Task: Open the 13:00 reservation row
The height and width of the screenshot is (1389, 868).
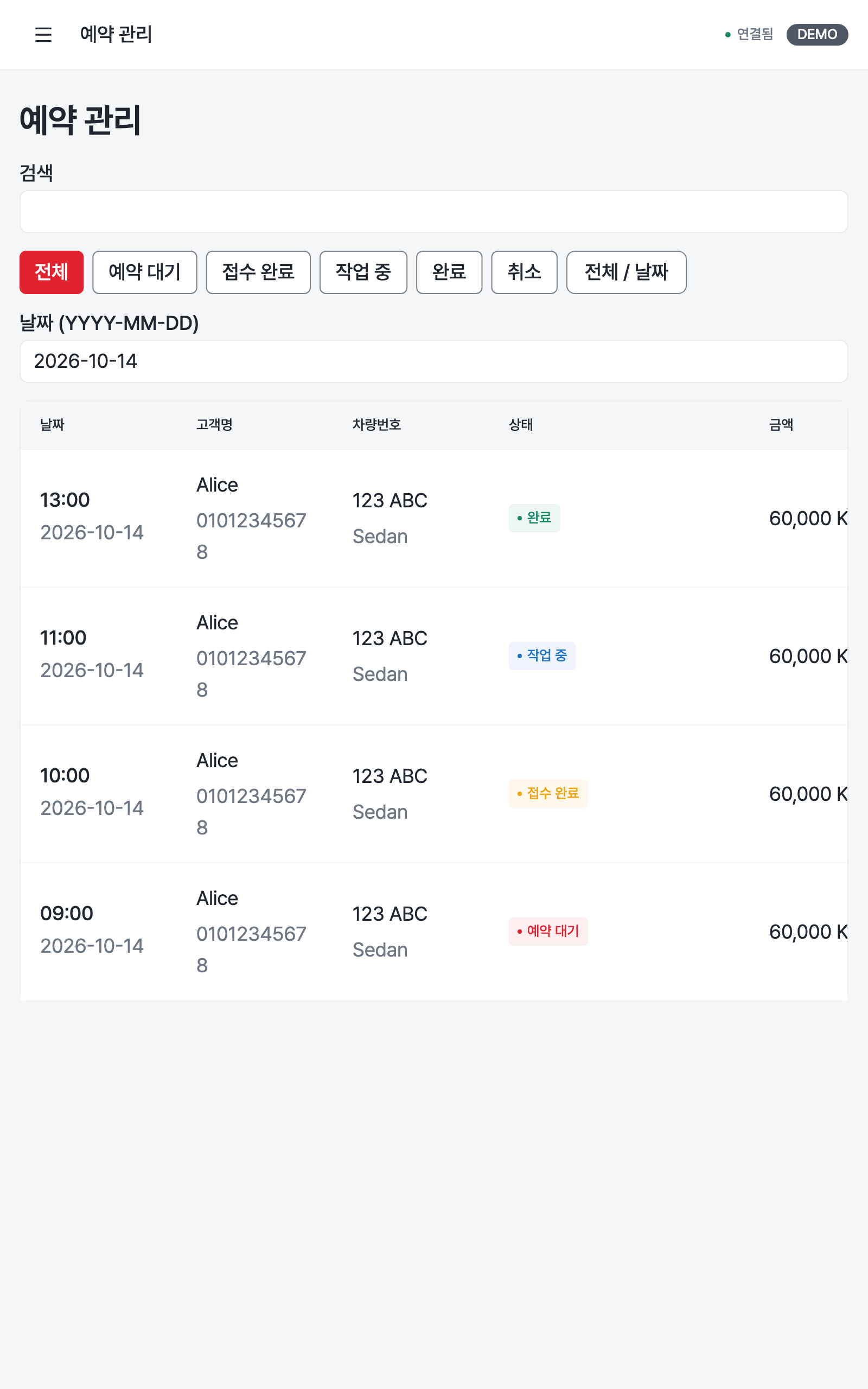Action: 434,518
